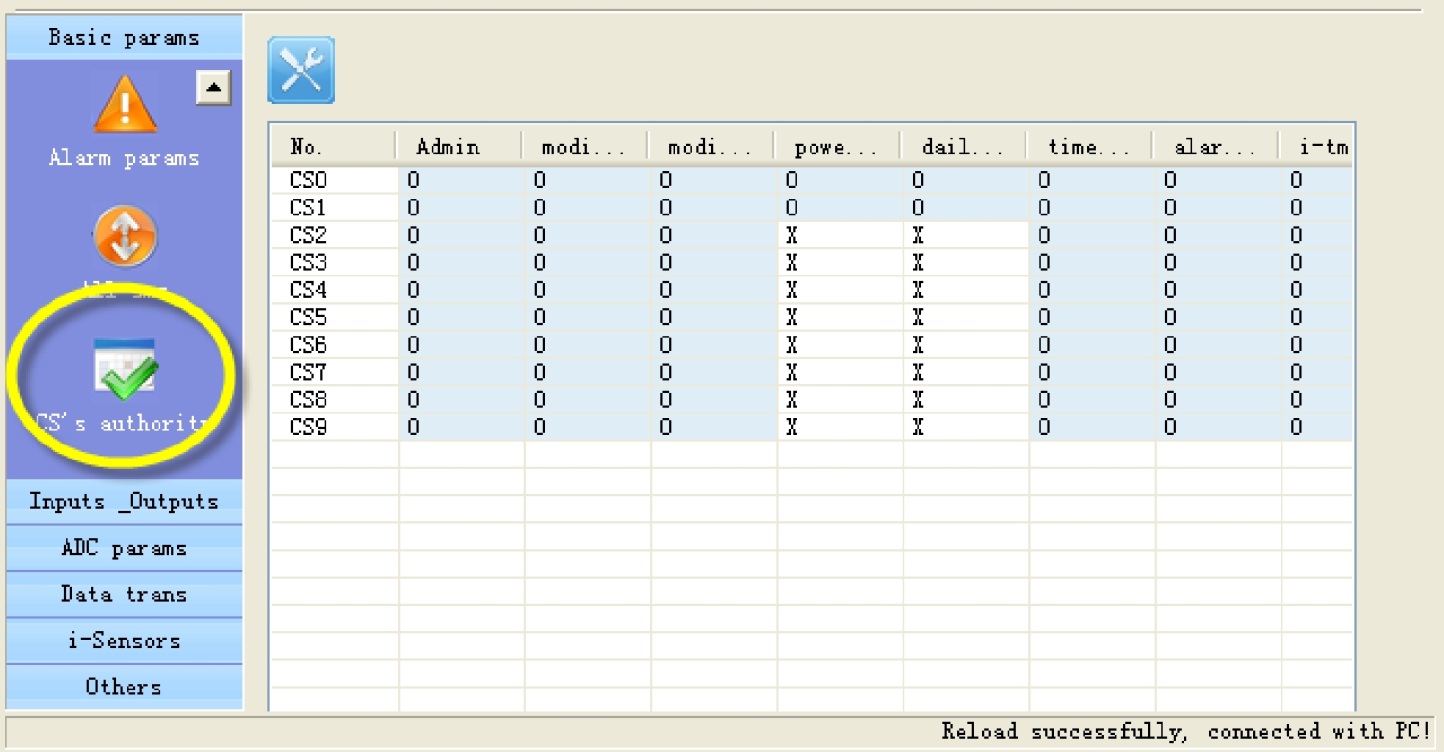Open the Others section
Image resolution: width=1444 pixels, height=752 pixels.
click(124, 687)
